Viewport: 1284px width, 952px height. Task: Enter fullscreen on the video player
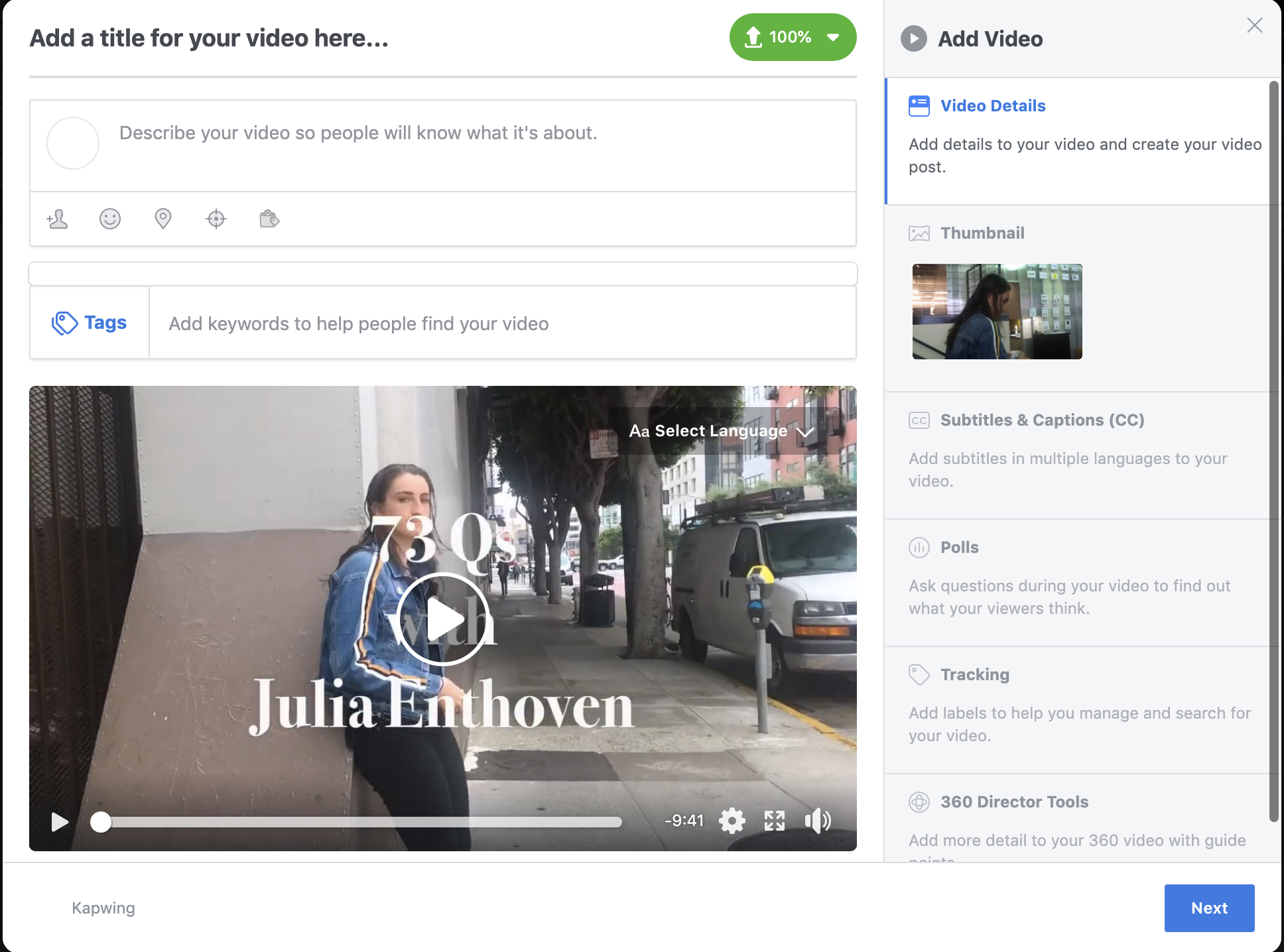coord(775,821)
